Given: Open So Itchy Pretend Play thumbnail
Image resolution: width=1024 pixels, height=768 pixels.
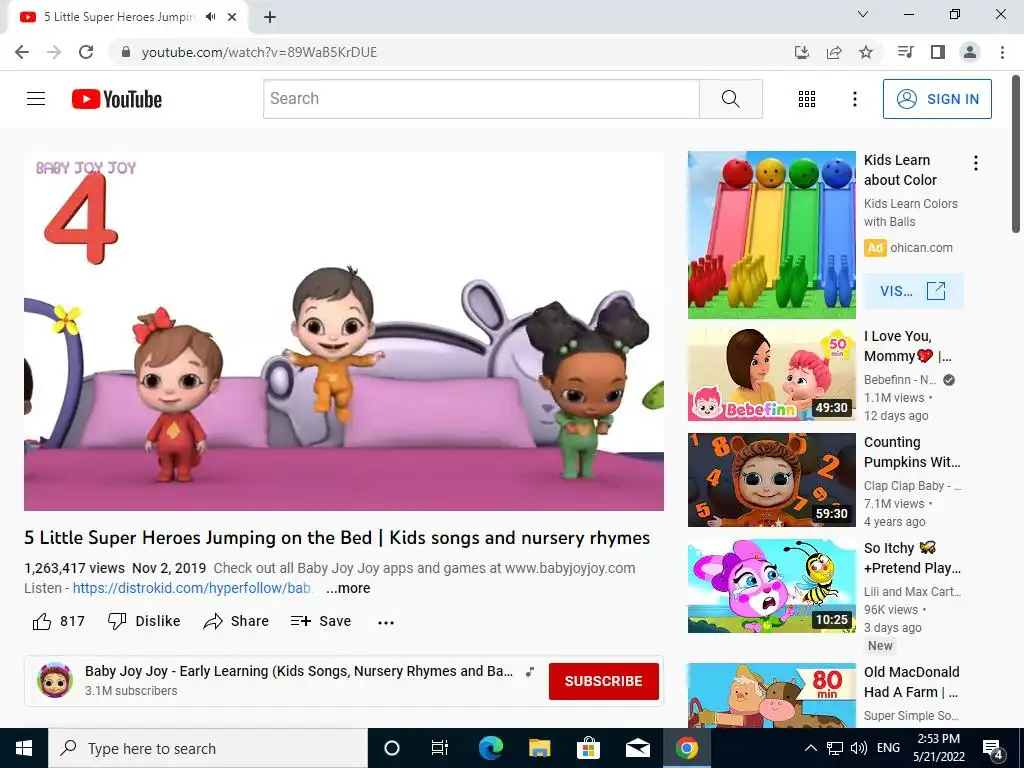Looking at the screenshot, I should point(771,586).
